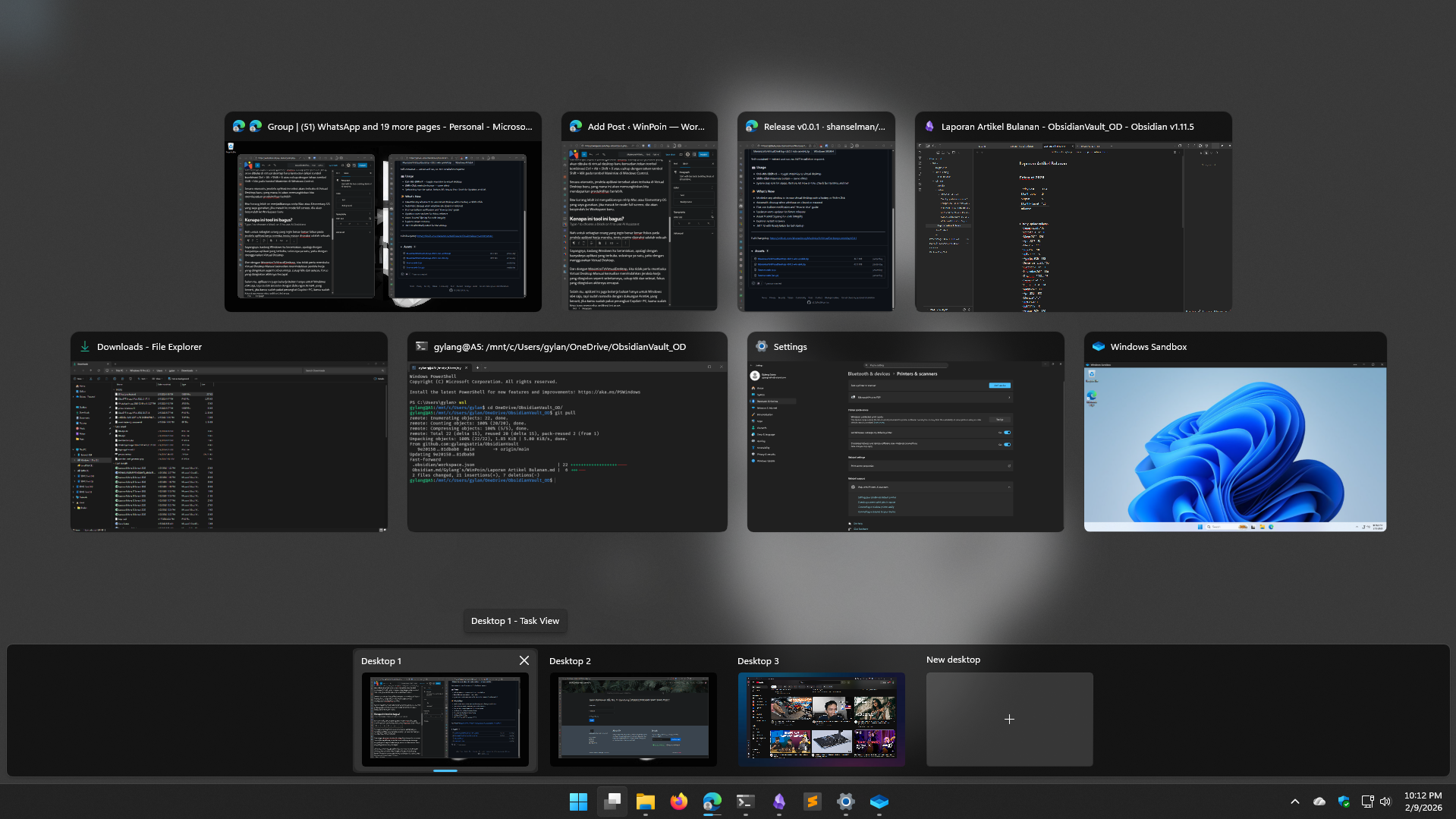Launch Firefox from the taskbar
Image resolution: width=1456 pixels, height=819 pixels.
coord(678,802)
